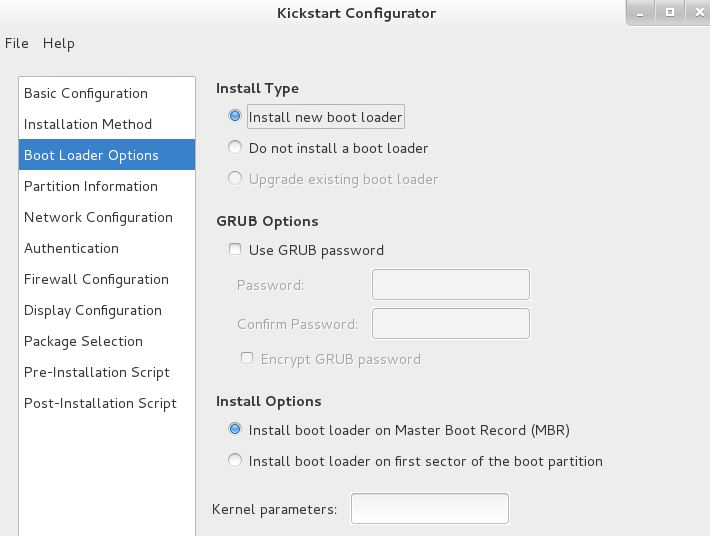The image size is (710, 536).
Task: Maximize the Kickstart Configurator window
Action: [670, 13]
